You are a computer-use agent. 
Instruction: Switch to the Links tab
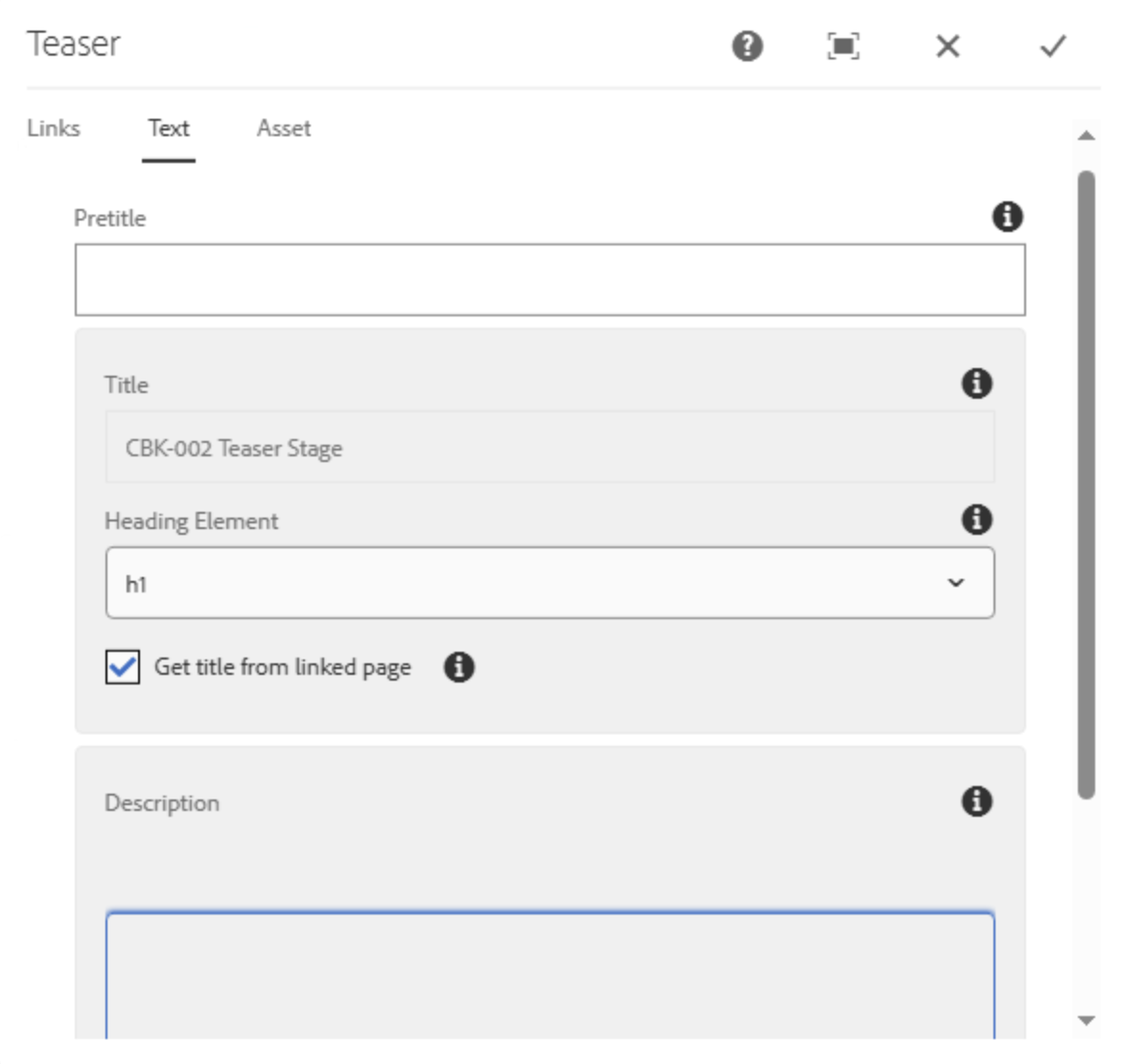tap(54, 128)
